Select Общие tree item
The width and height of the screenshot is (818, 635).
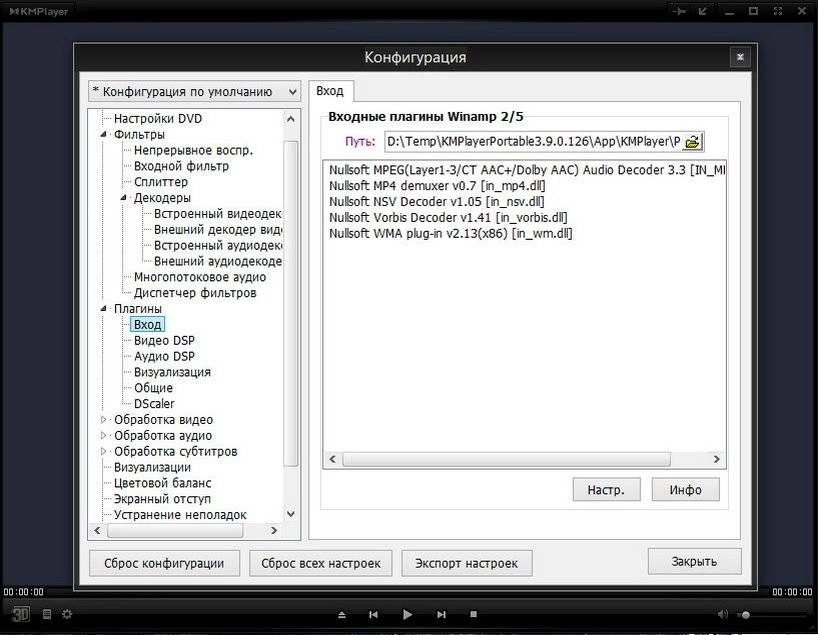[153, 388]
